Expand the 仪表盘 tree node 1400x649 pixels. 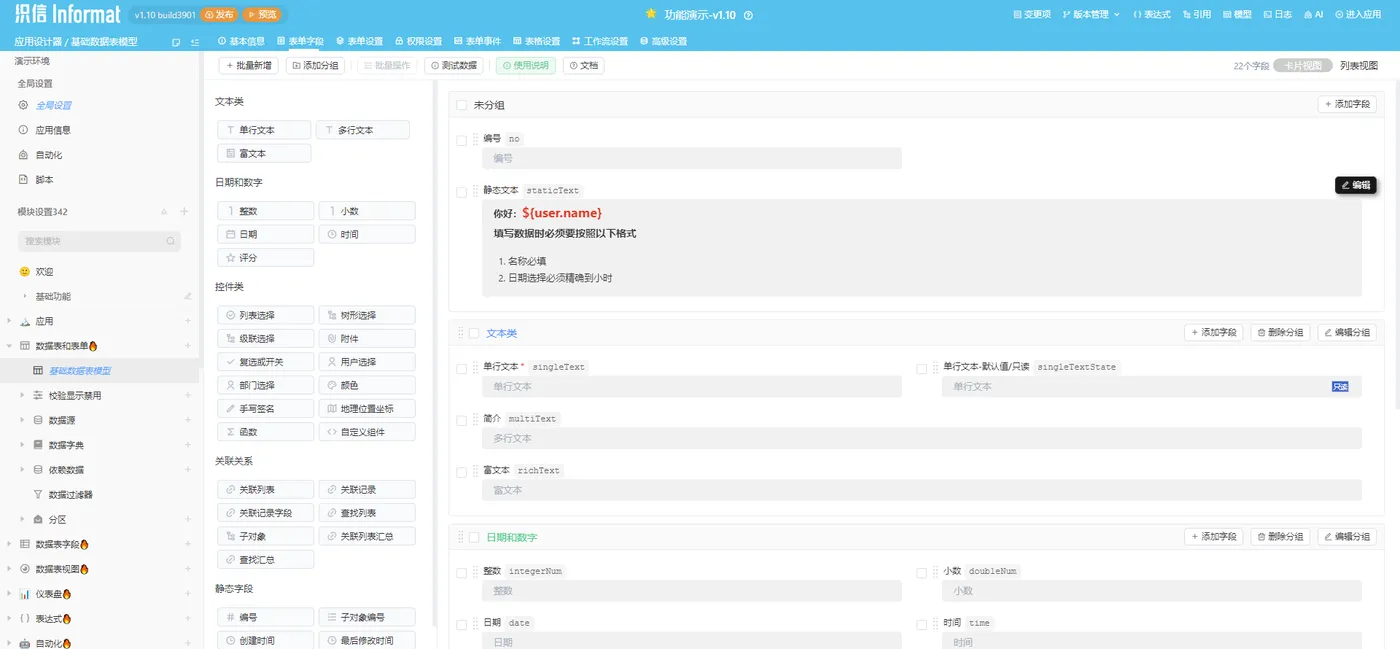coord(9,594)
